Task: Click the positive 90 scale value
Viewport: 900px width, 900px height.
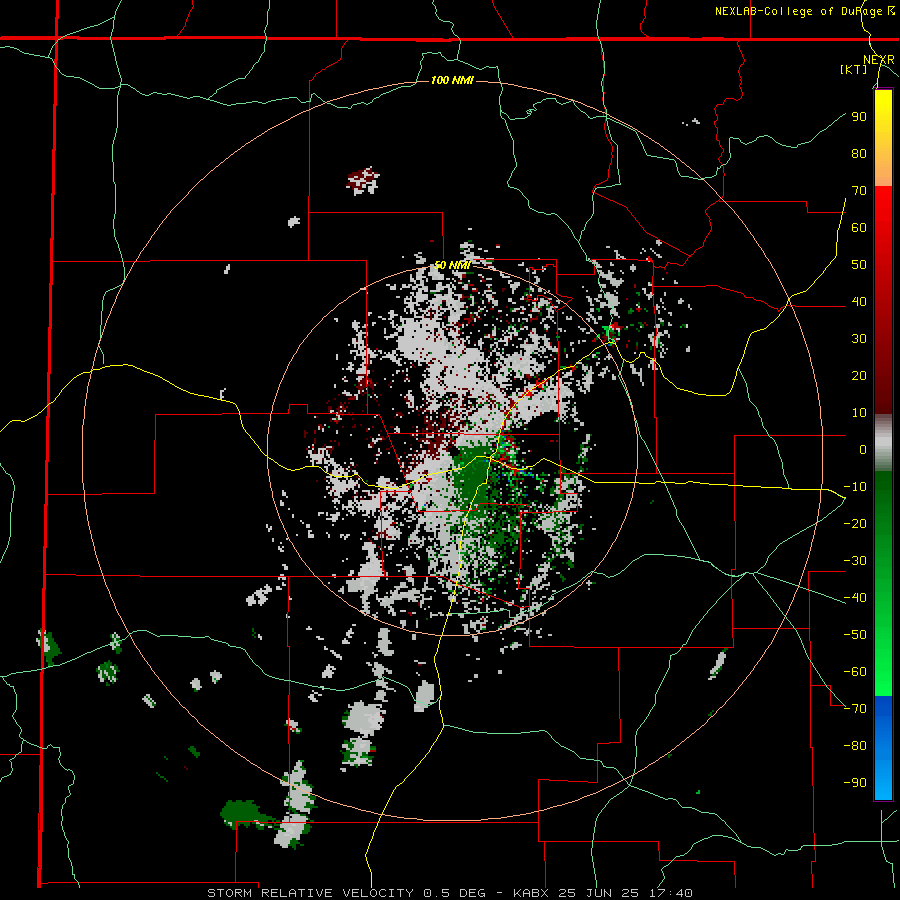Action: [x=859, y=117]
